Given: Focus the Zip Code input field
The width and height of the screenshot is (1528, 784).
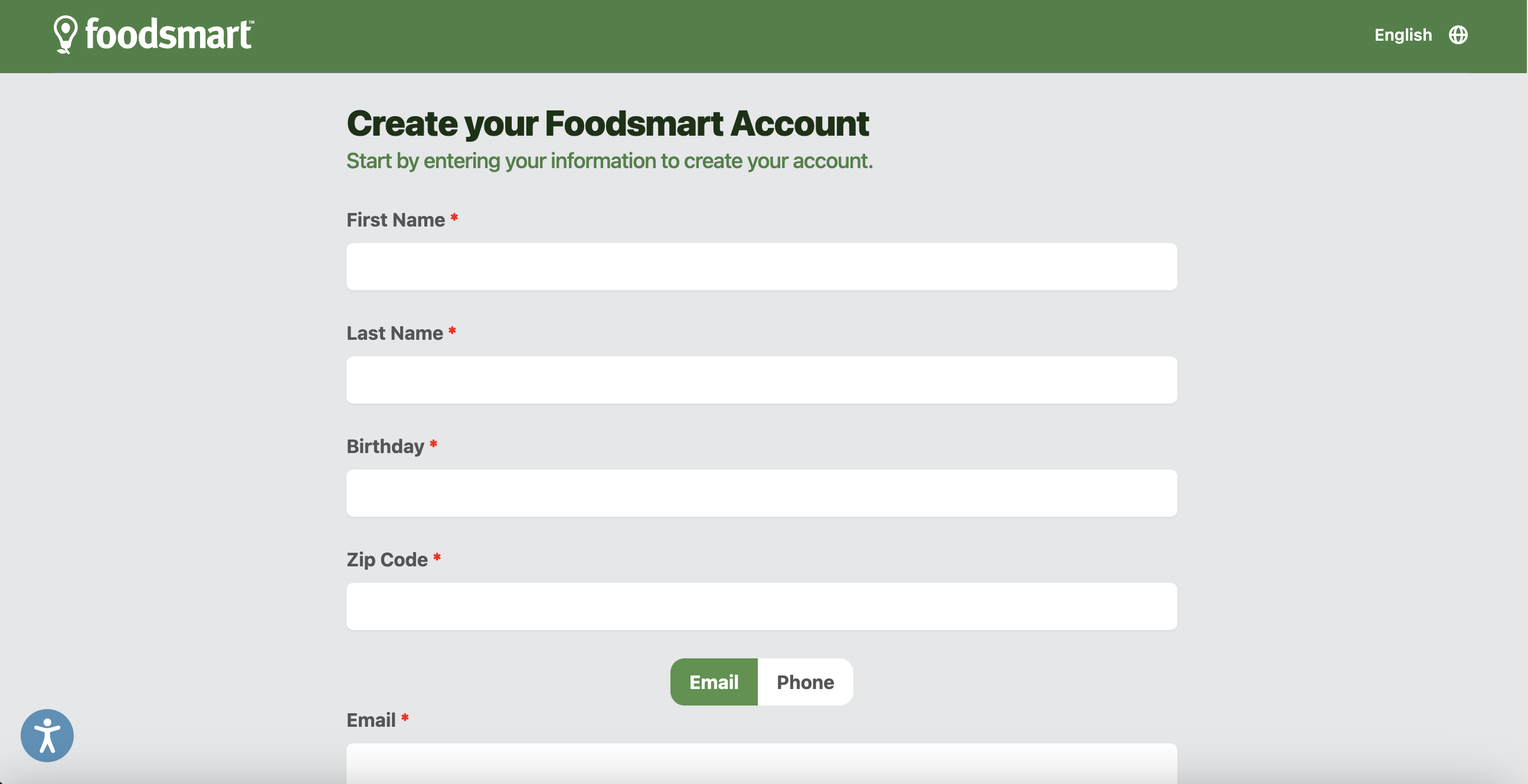Looking at the screenshot, I should [761, 606].
